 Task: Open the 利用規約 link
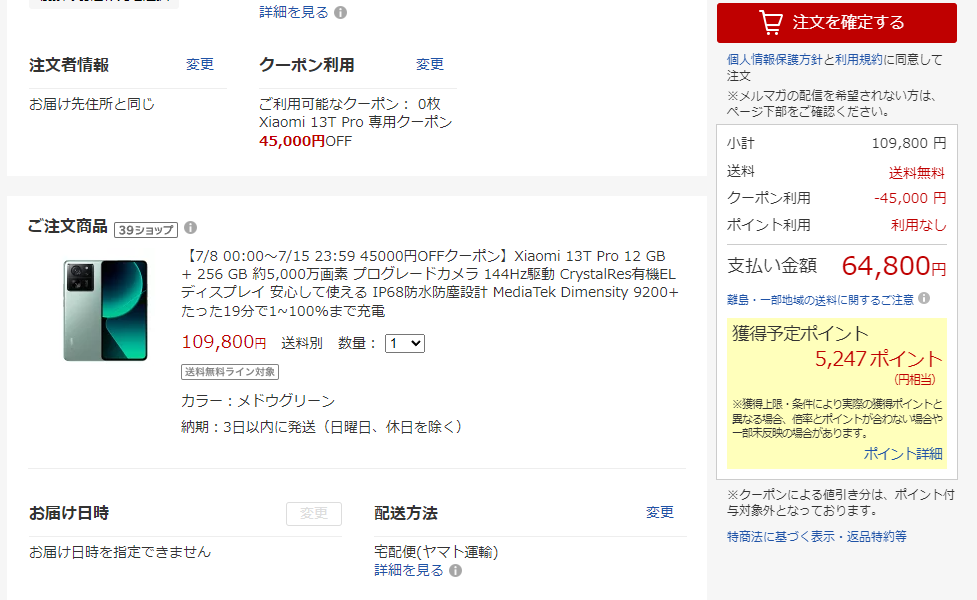859,59
